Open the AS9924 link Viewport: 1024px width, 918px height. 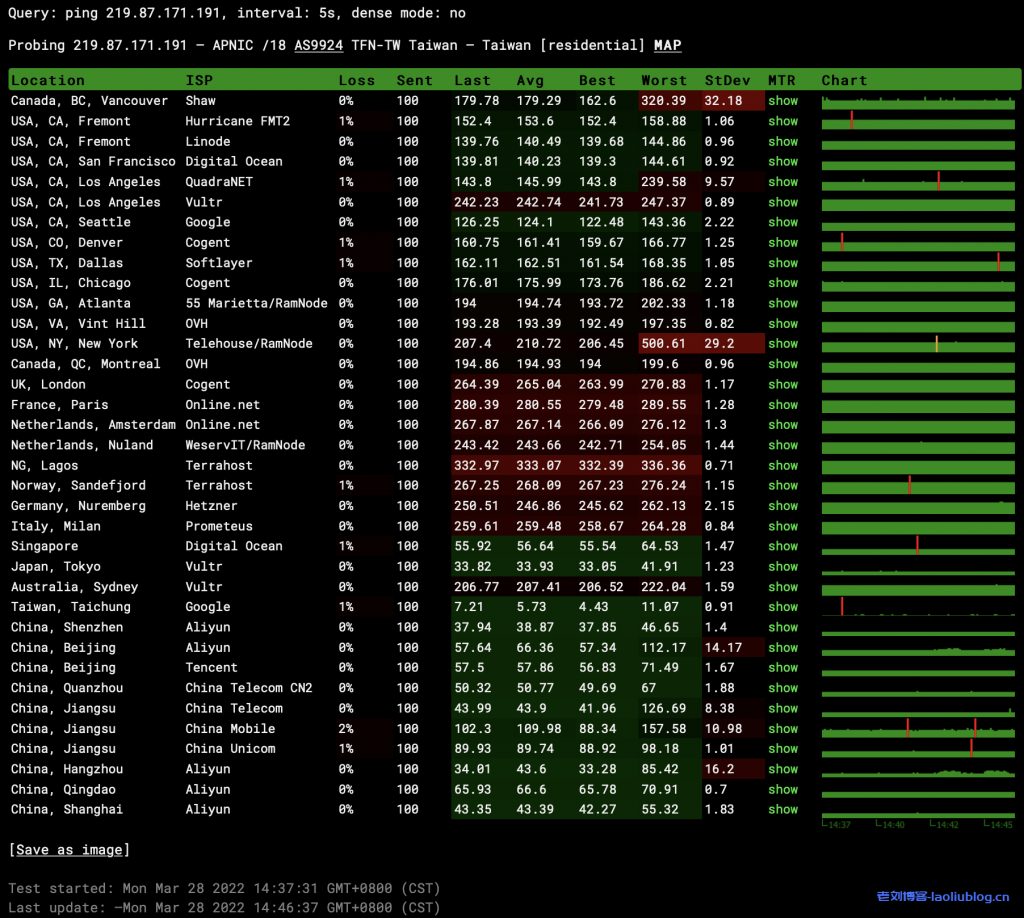[318, 46]
